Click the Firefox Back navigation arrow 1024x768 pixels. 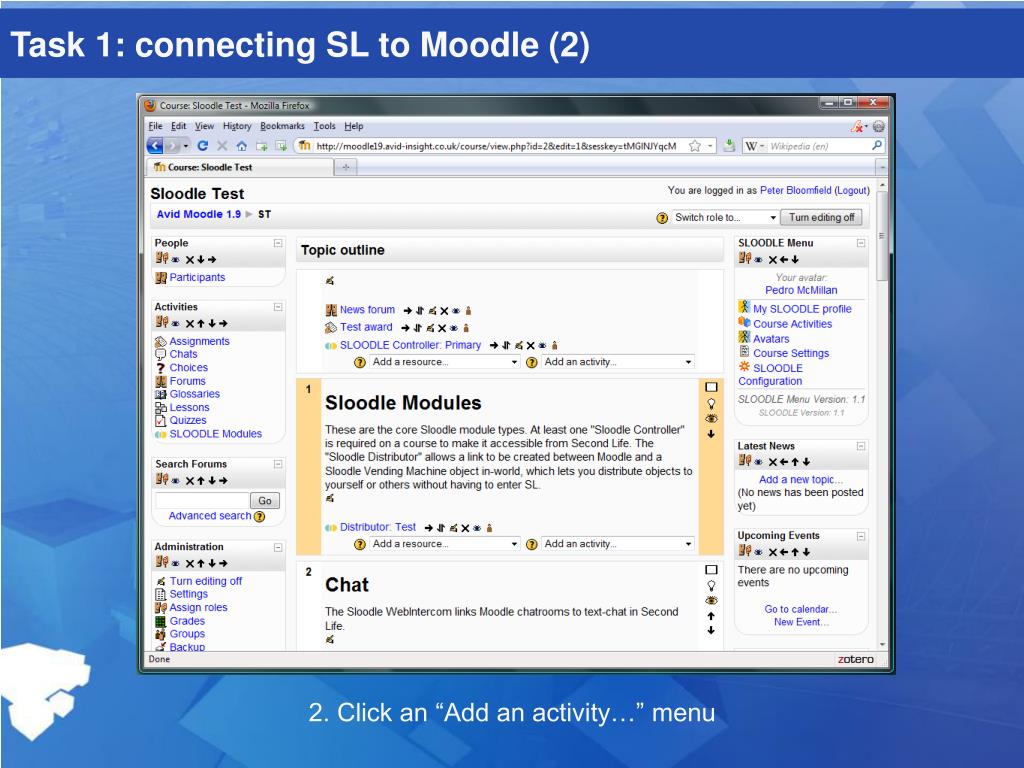click(x=155, y=146)
